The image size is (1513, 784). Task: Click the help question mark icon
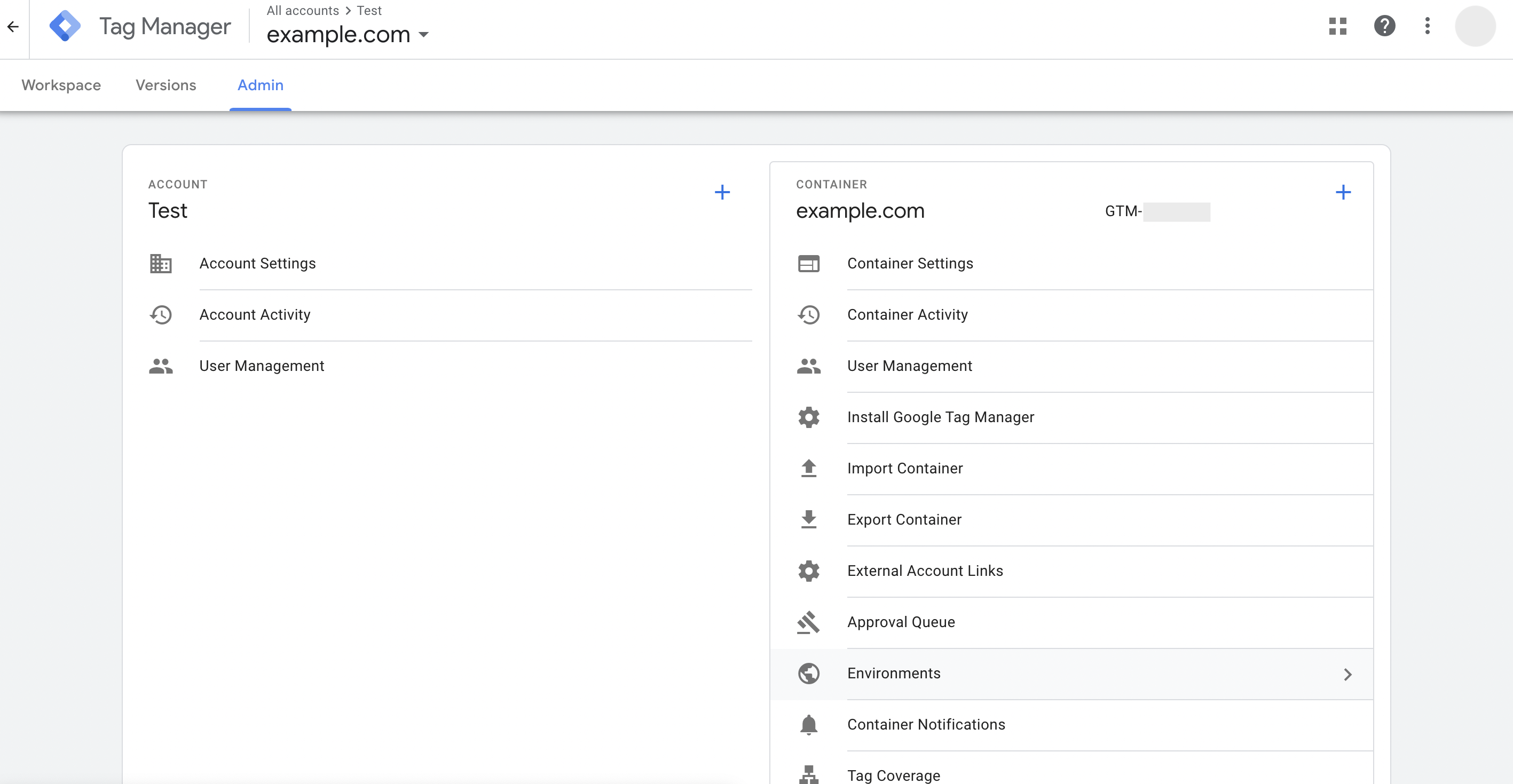pos(1384,27)
